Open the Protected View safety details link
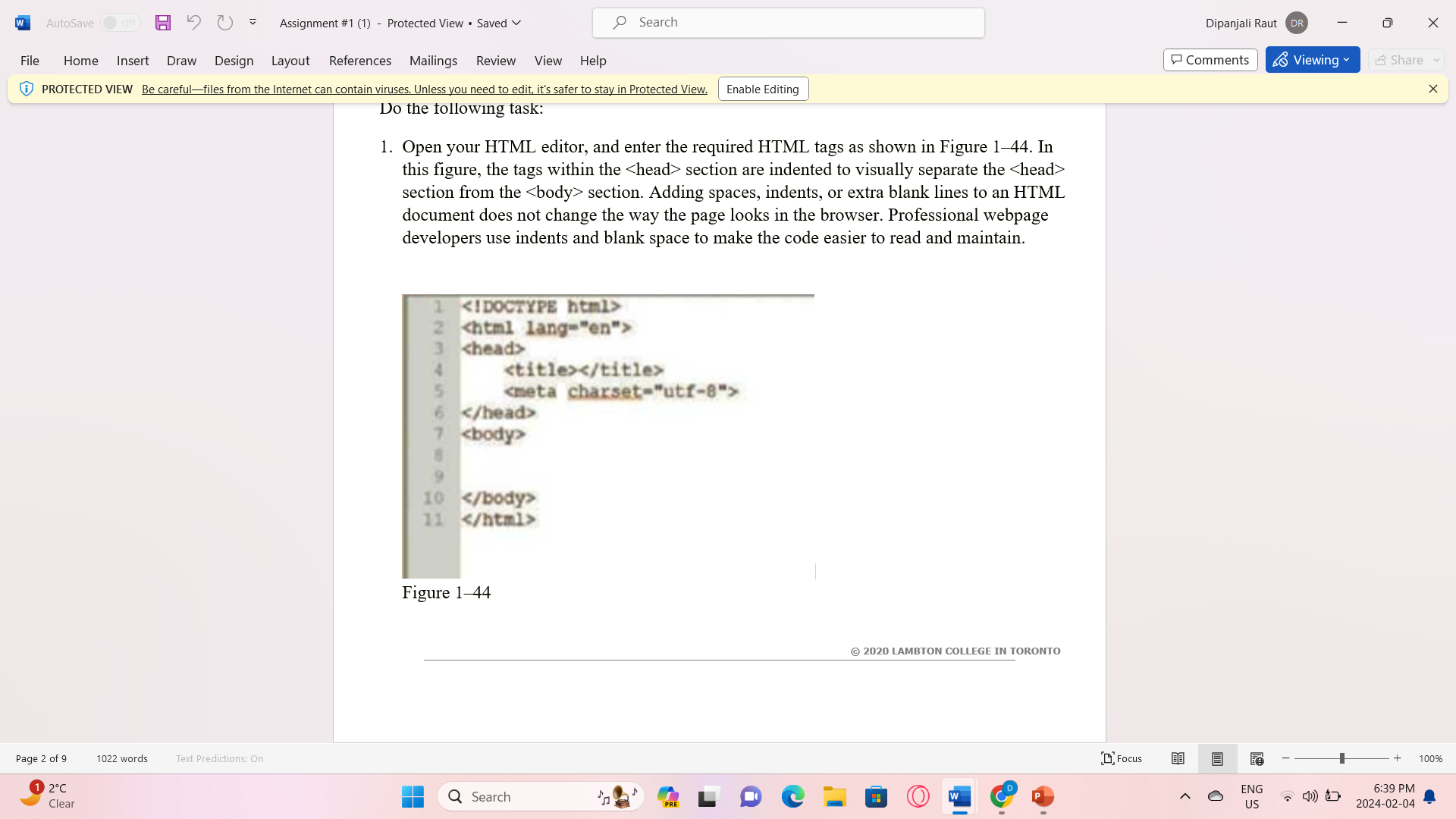This screenshot has height=819, width=1456. click(424, 89)
